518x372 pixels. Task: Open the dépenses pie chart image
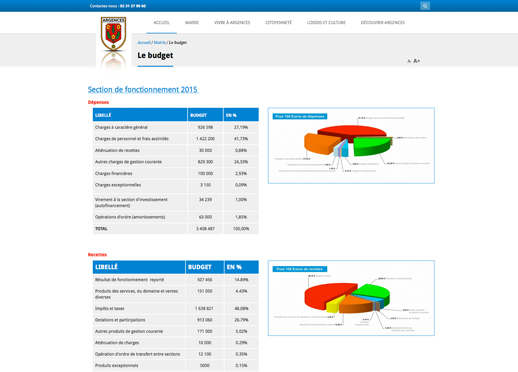[351, 145]
